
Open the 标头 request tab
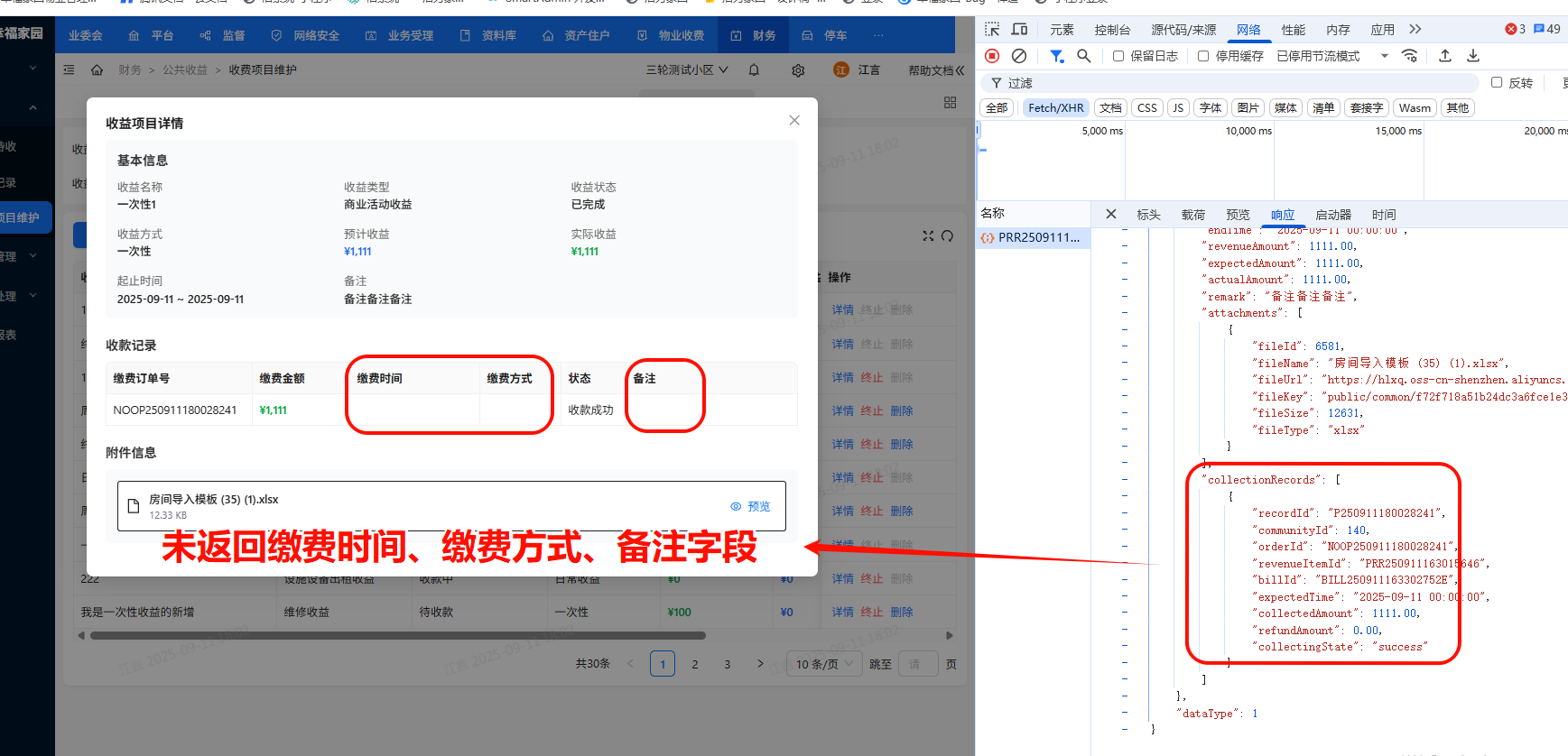(1148, 215)
